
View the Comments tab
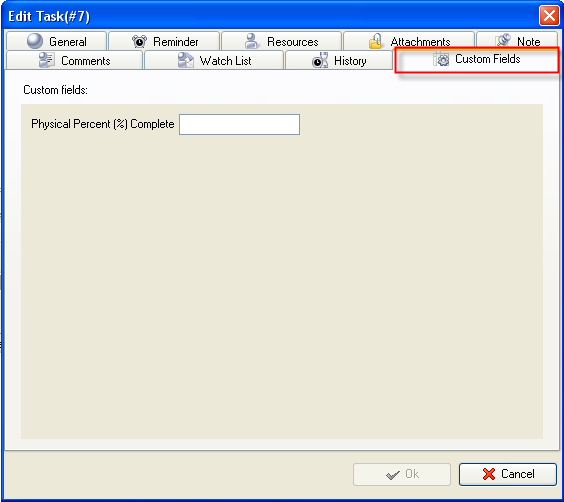[x=74, y=60]
